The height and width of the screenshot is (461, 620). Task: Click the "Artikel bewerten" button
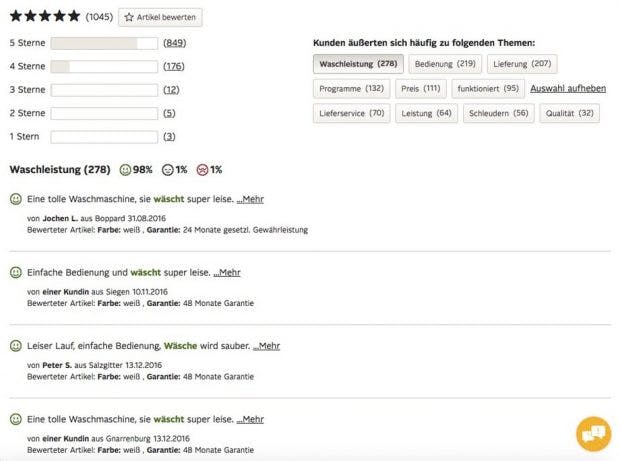(x=160, y=17)
